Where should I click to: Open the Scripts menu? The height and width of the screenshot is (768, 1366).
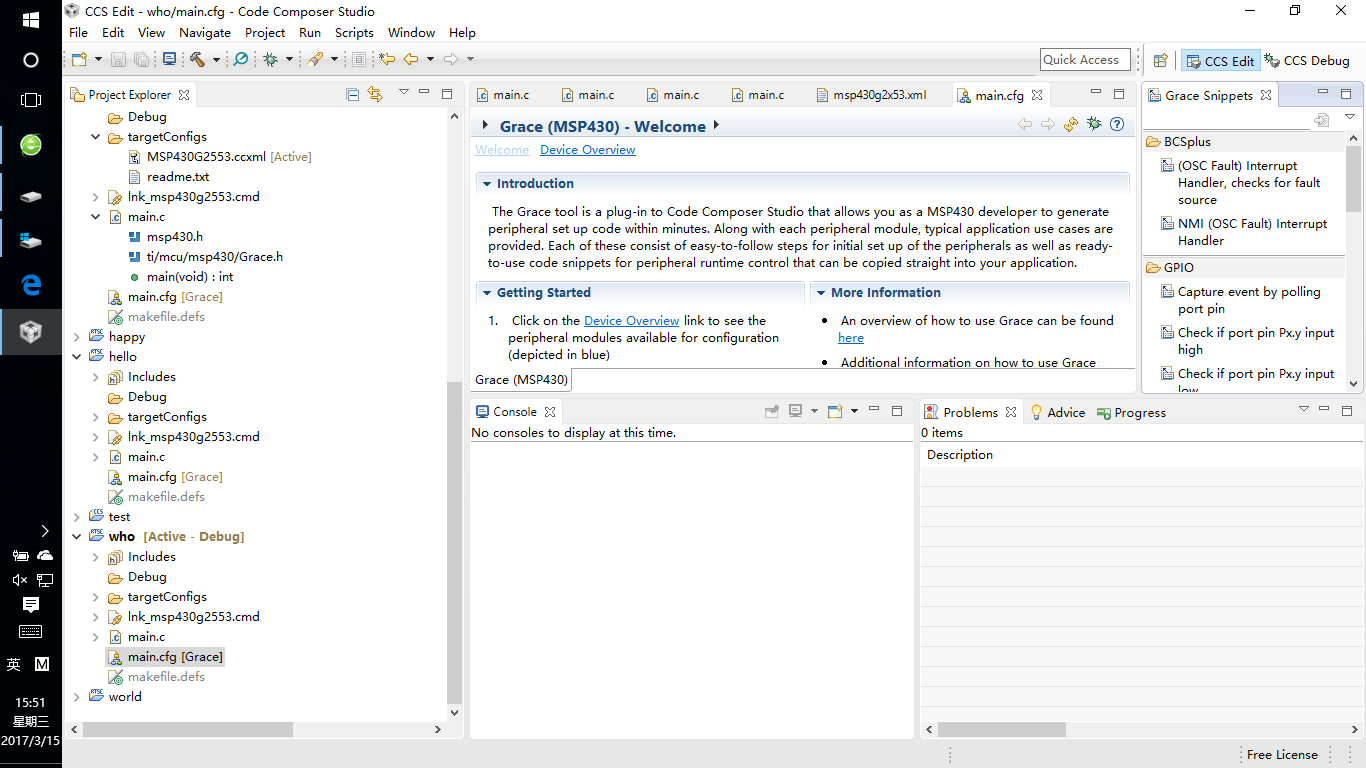[354, 33]
